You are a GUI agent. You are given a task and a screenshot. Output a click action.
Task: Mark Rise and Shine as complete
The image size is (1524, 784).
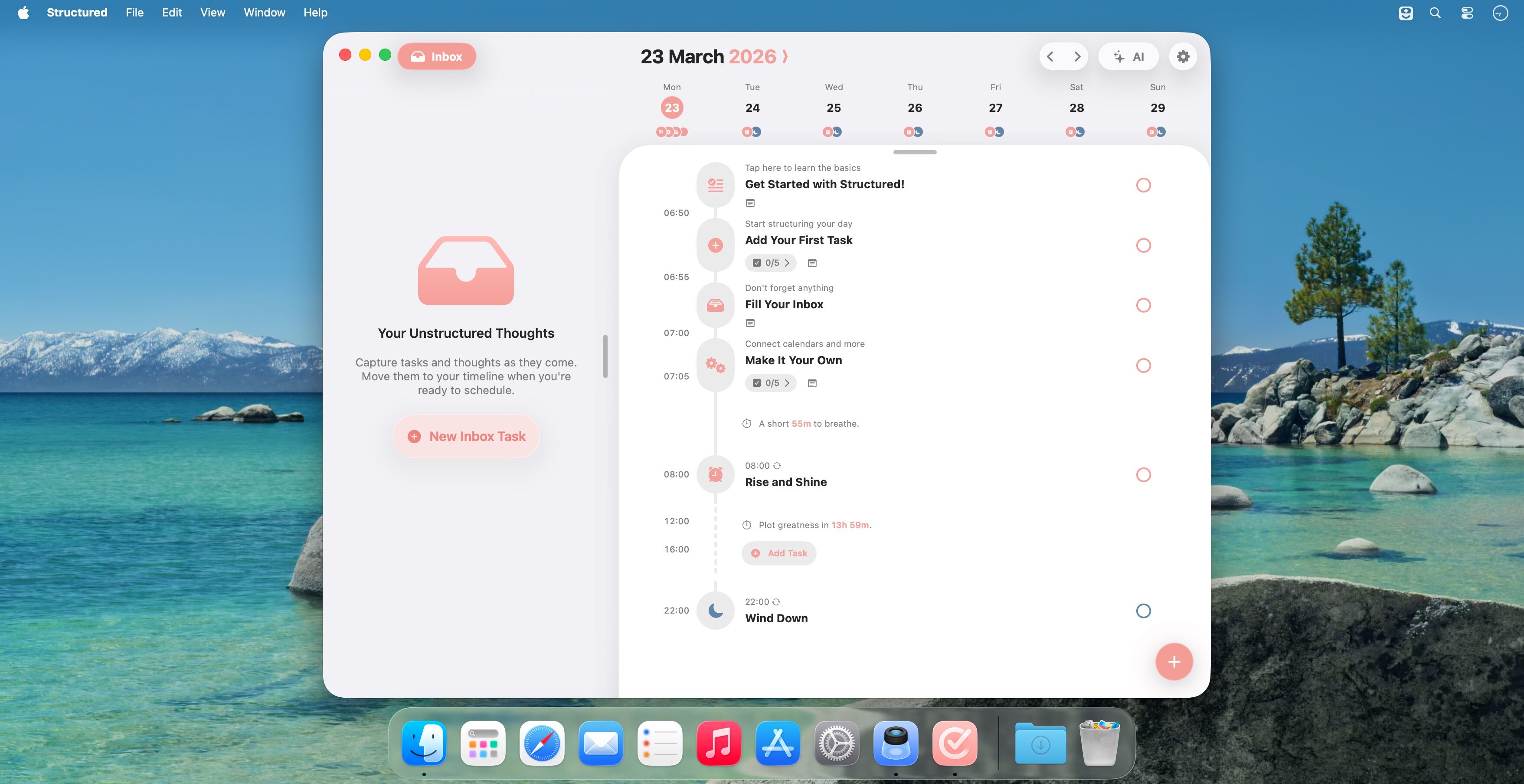1143,474
